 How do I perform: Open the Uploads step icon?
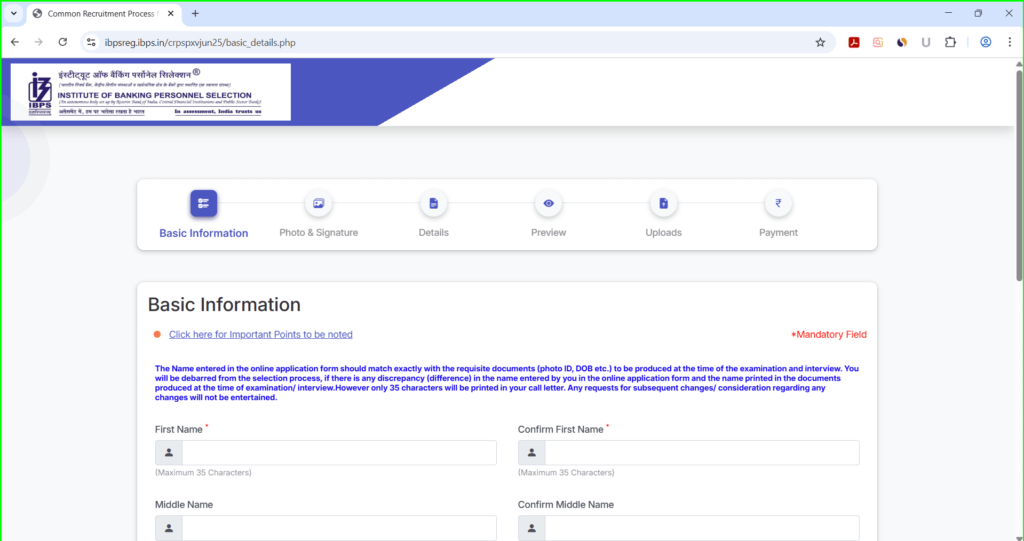click(x=664, y=203)
